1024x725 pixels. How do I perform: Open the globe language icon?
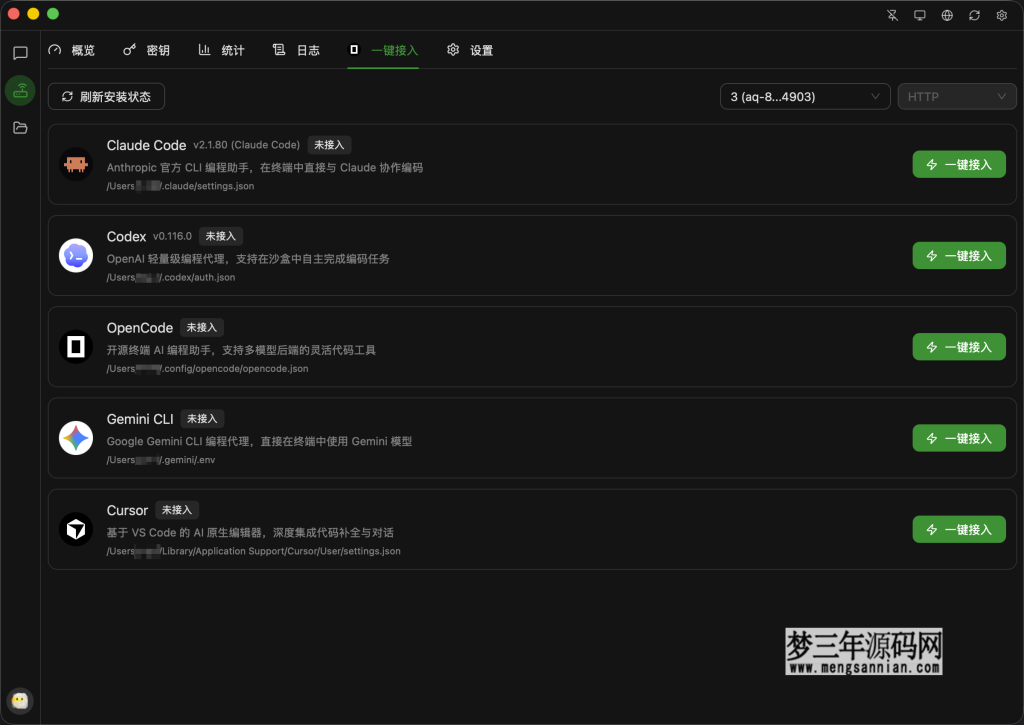[x=947, y=15]
